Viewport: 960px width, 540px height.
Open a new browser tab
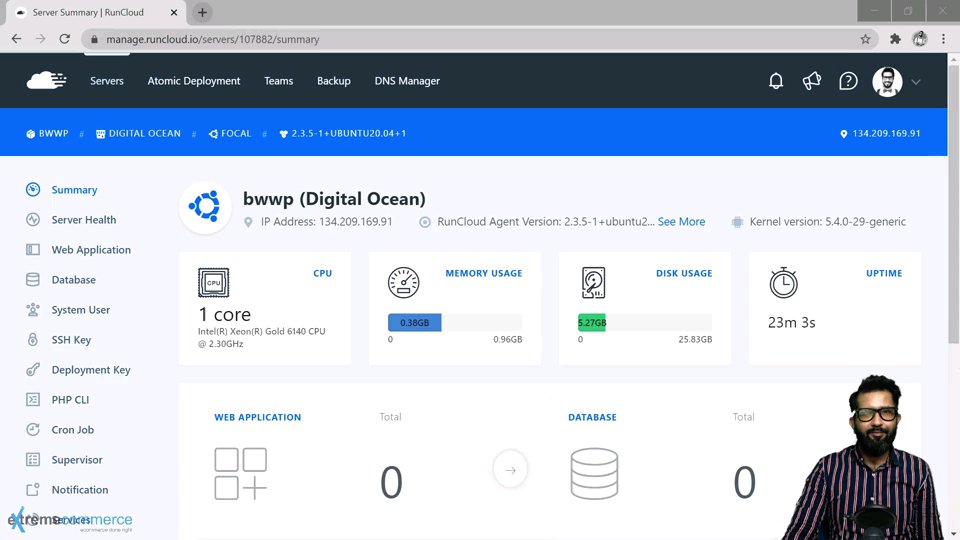pos(202,12)
